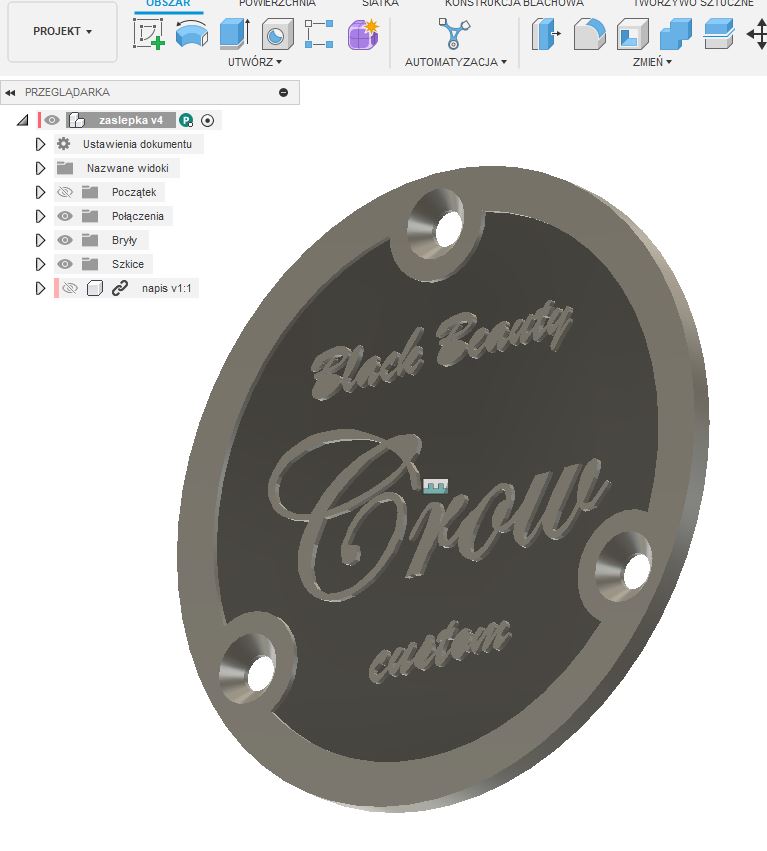The image size is (767, 851).
Task: Expand the Początek node
Action: (x=40, y=192)
